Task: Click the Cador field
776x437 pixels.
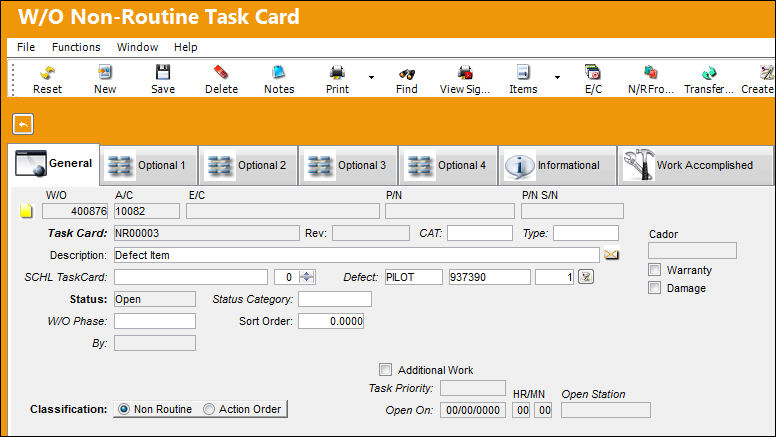Action: point(692,250)
